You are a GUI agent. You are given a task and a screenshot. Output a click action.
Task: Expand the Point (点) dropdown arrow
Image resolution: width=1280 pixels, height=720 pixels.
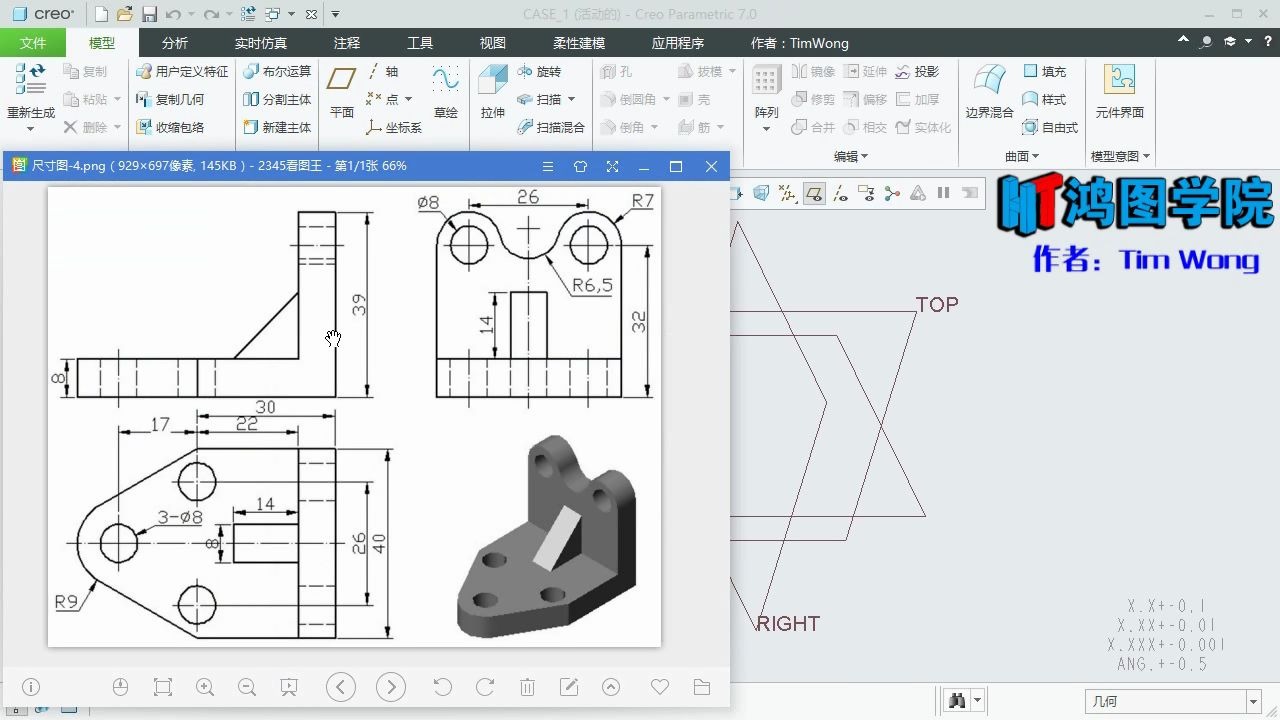pyautogui.click(x=408, y=99)
